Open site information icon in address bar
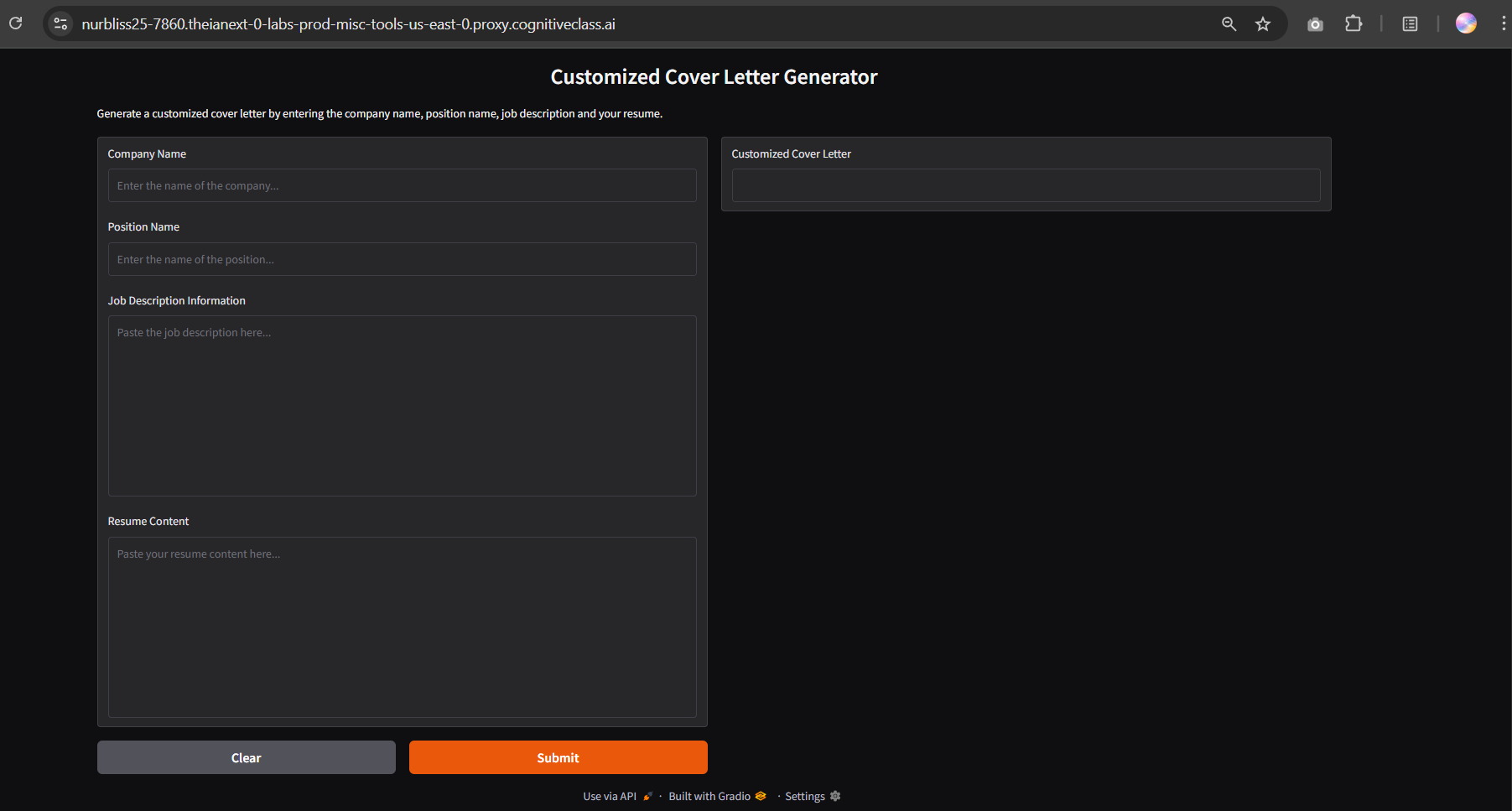The height and width of the screenshot is (811, 1512). pyautogui.click(x=60, y=23)
